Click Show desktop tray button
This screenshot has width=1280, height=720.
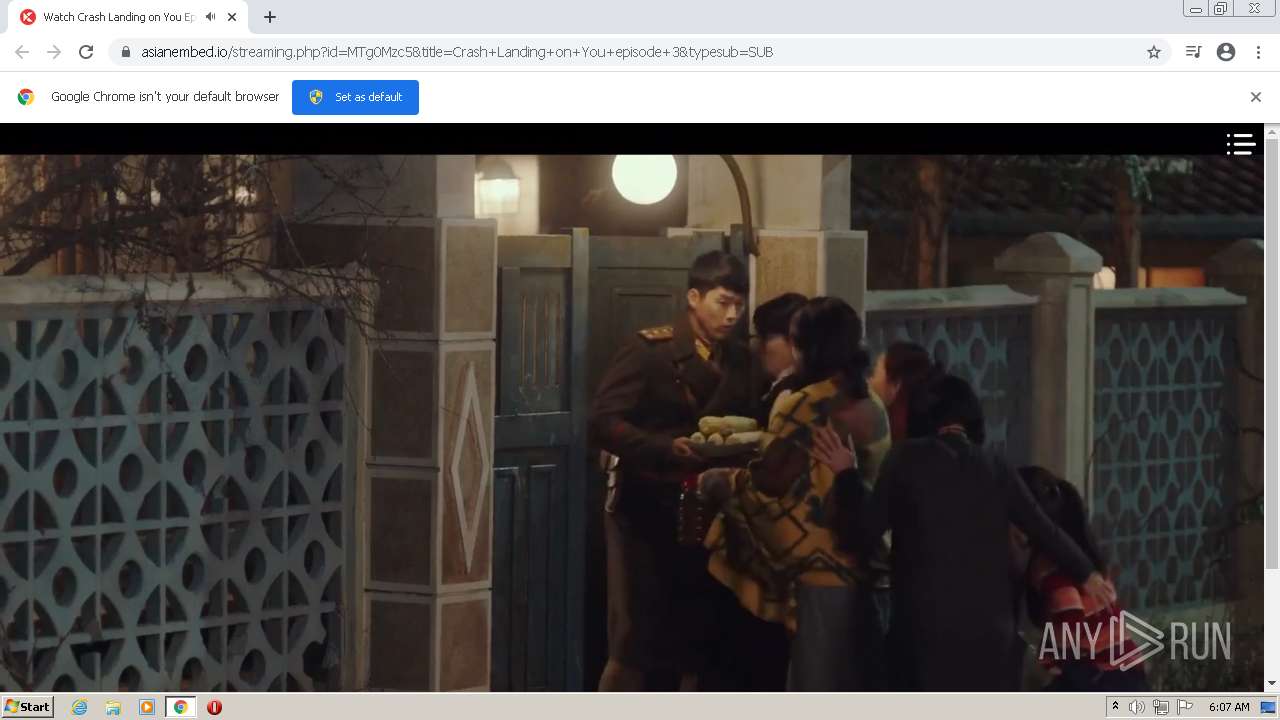[1269, 707]
